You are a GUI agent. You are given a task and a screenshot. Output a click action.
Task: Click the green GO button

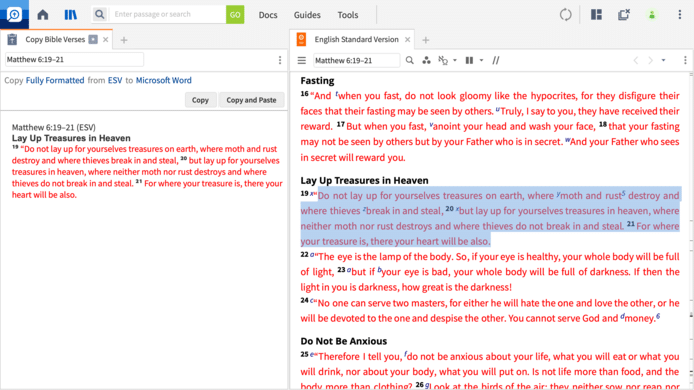coord(235,15)
